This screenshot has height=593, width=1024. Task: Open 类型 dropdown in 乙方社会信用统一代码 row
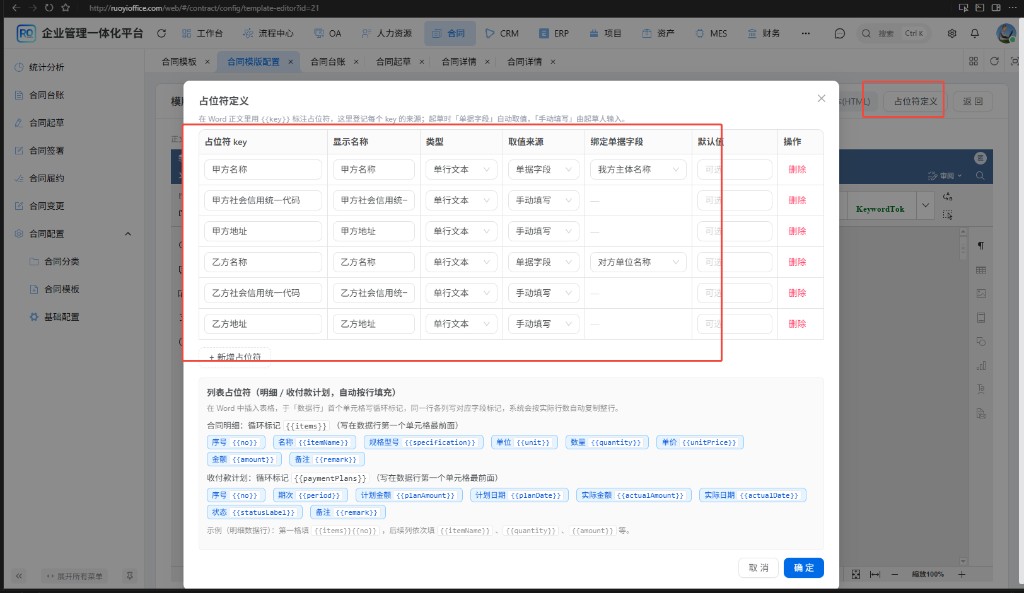pos(461,293)
